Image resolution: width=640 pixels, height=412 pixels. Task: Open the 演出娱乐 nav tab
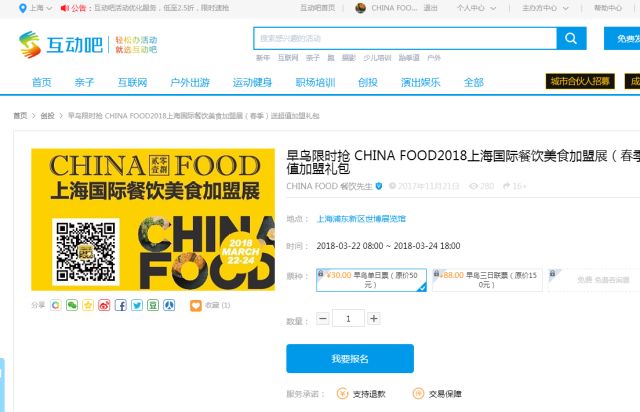[420, 82]
